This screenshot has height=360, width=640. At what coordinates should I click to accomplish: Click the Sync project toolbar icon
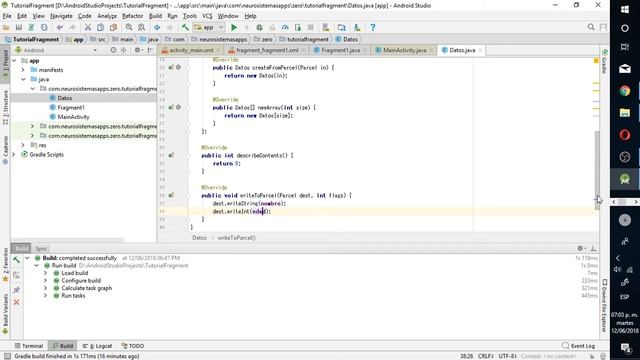point(44,27)
